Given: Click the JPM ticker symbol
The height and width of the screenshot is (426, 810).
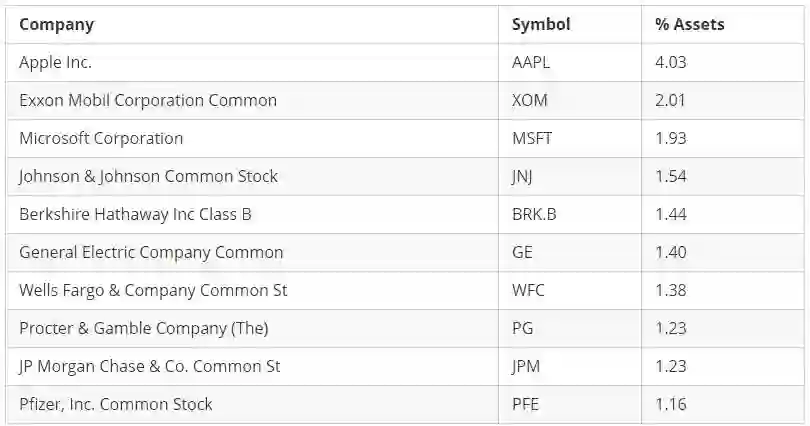Looking at the screenshot, I should click(526, 366).
